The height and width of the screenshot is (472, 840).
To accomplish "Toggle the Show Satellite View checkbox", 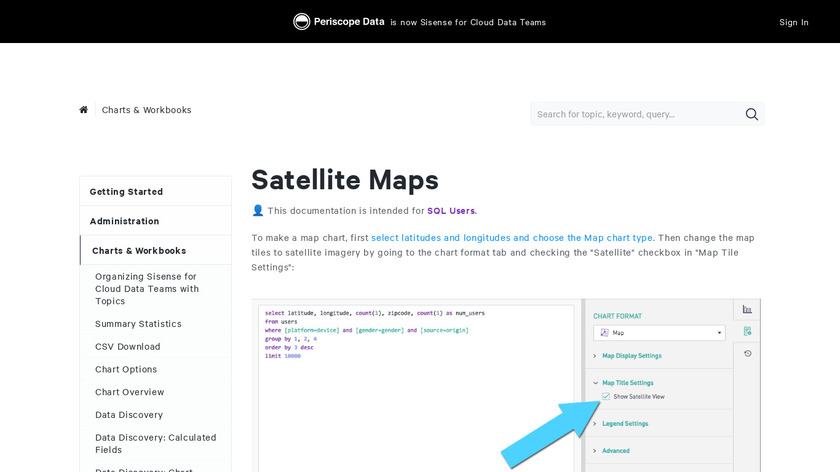I will 606,397.
